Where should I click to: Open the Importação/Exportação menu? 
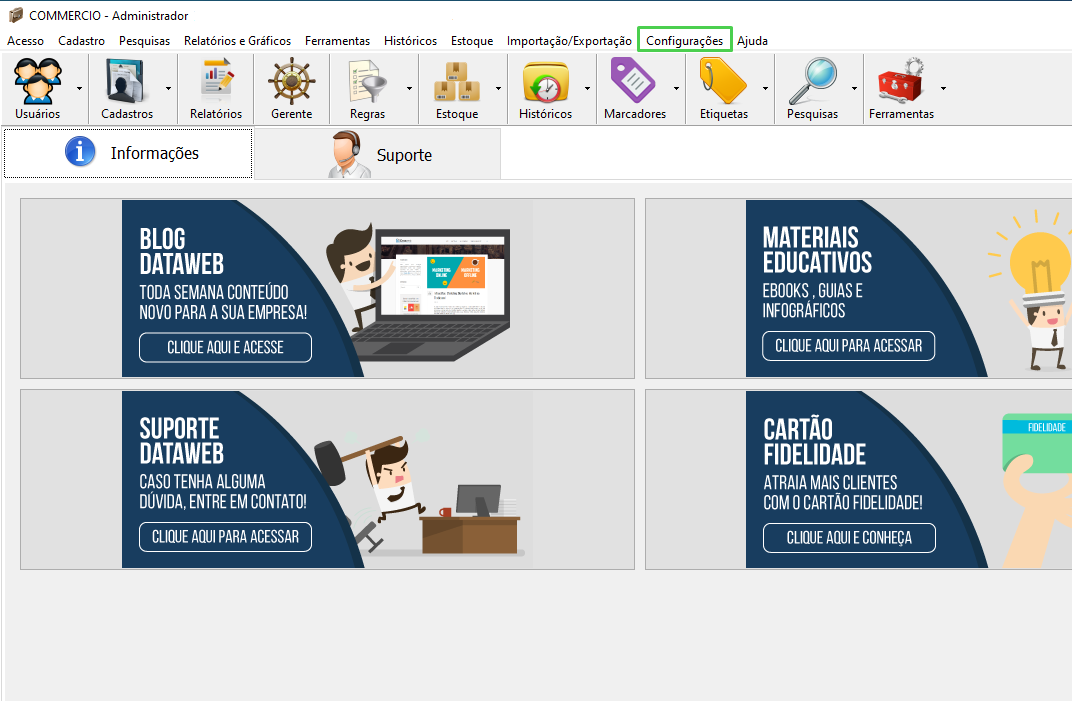coord(569,41)
